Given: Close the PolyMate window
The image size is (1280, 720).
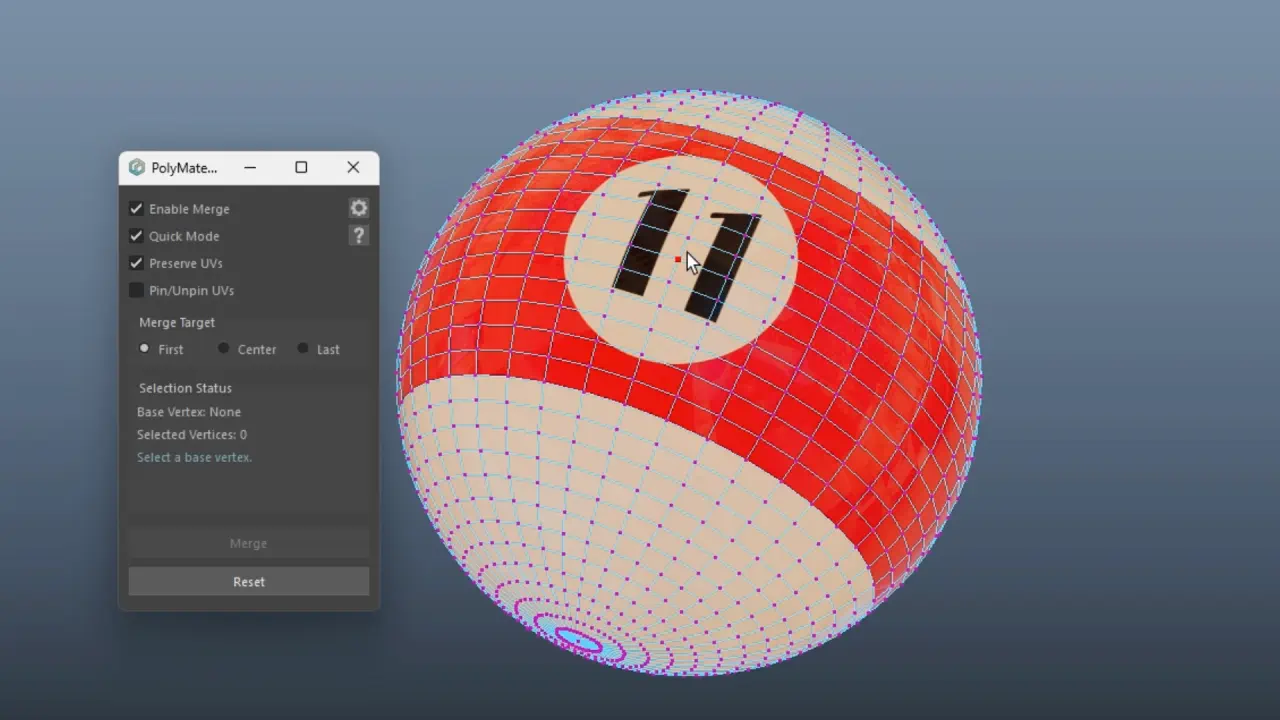Looking at the screenshot, I should [x=353, y=168].
